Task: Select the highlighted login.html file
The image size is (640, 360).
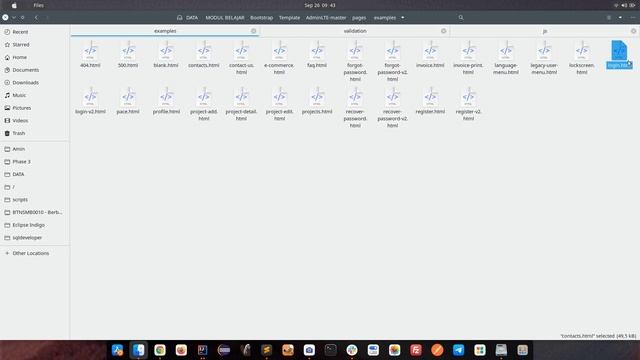Action: click(619, 55)
